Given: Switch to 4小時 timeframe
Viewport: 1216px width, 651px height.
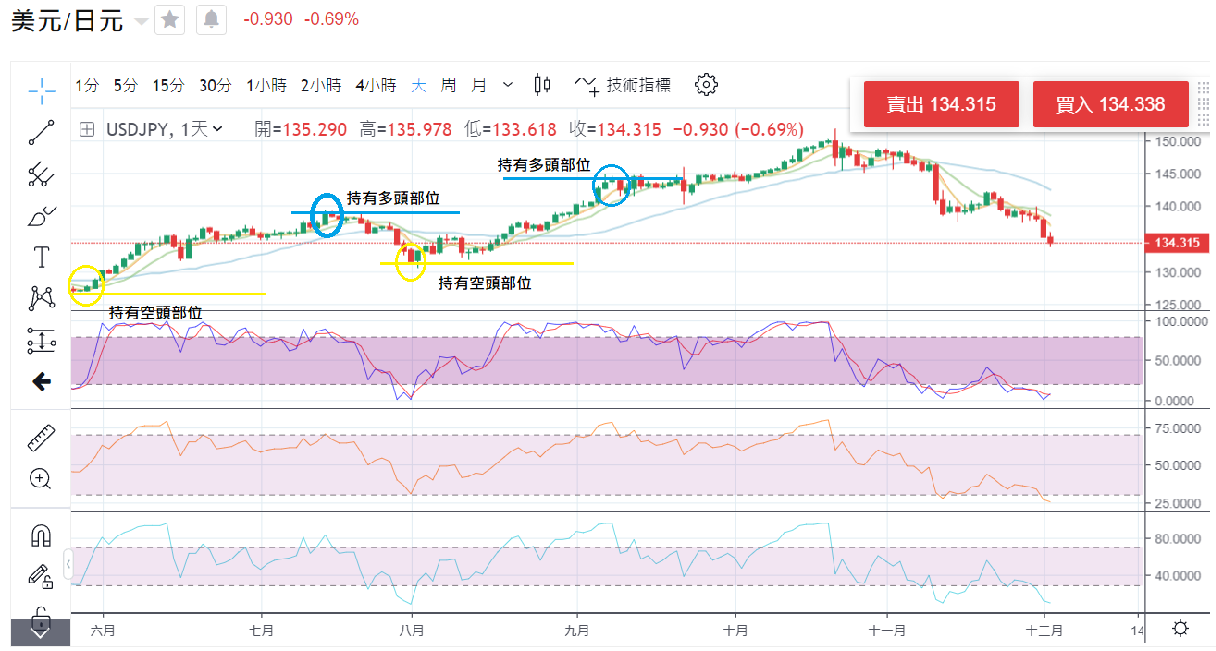Looking at the screenshot, I should pos(375,85).
